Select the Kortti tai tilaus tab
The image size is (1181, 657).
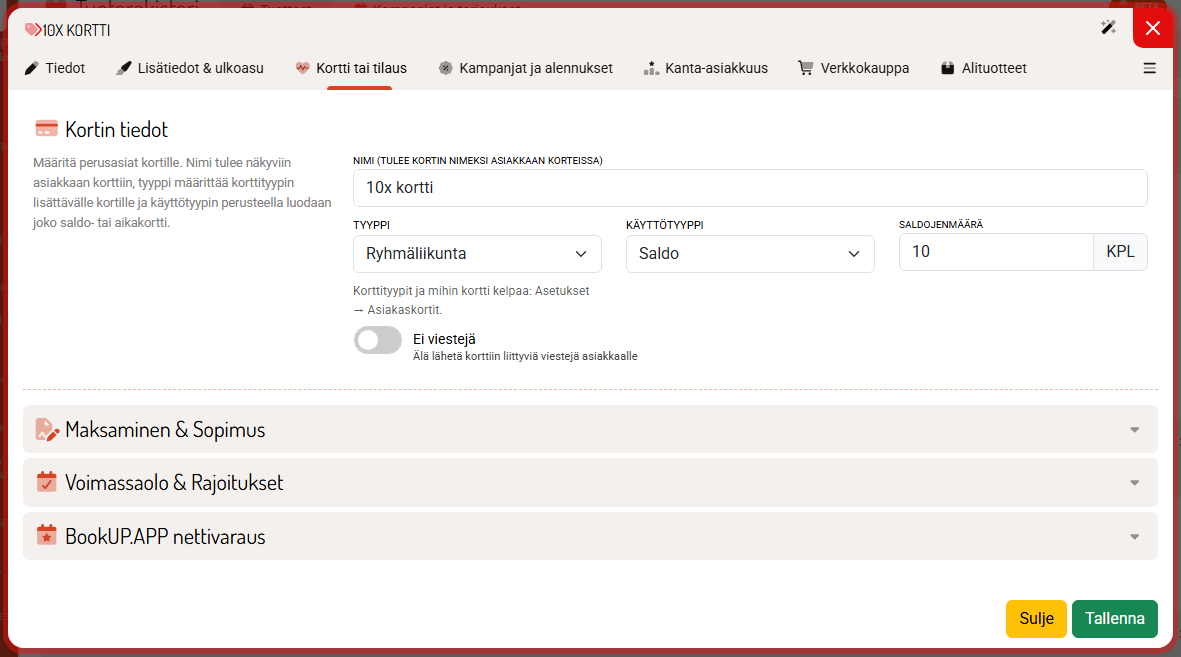[x=351, y=69]
